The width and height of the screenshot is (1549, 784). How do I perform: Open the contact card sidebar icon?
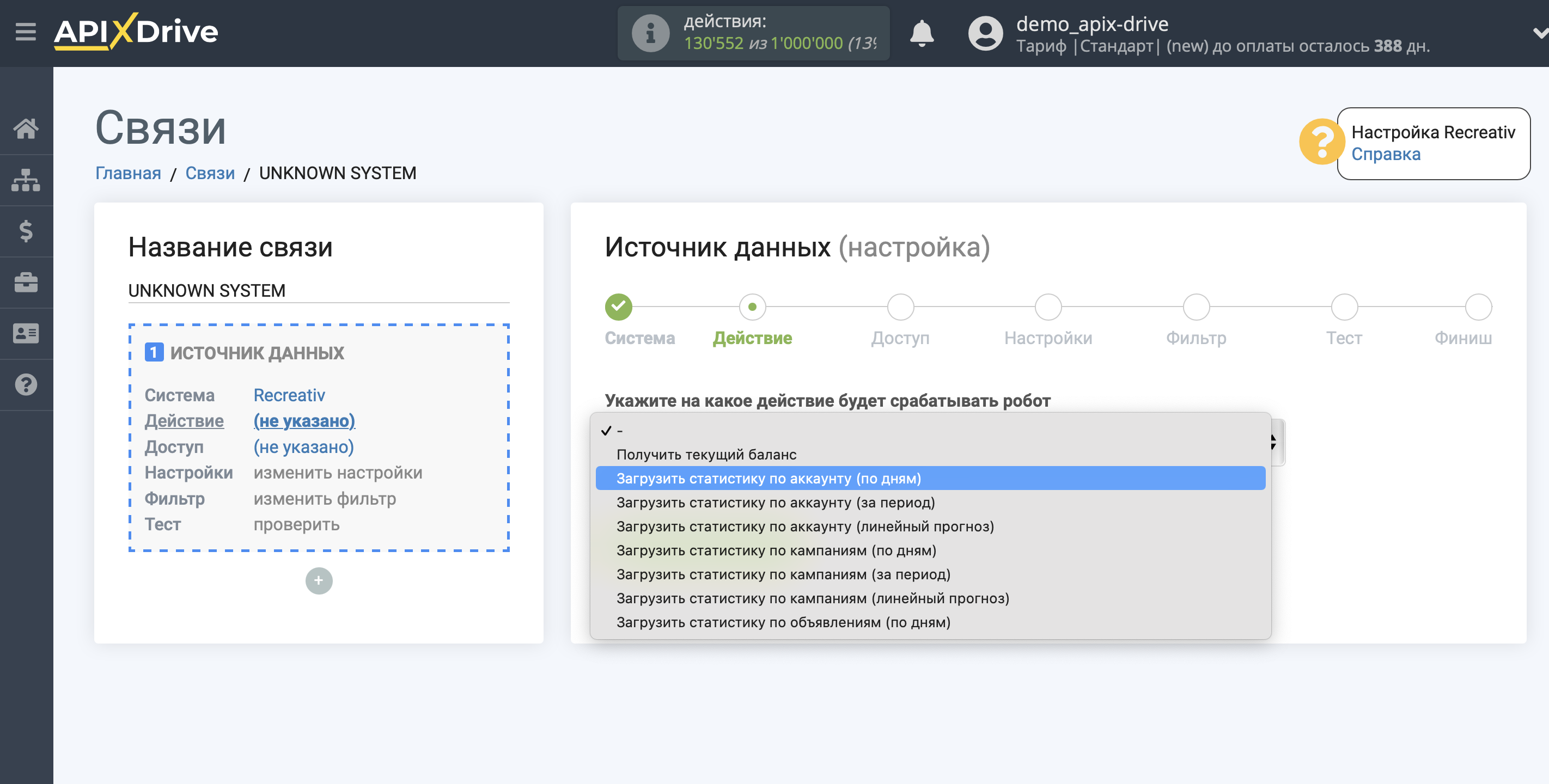pos(26,333)
